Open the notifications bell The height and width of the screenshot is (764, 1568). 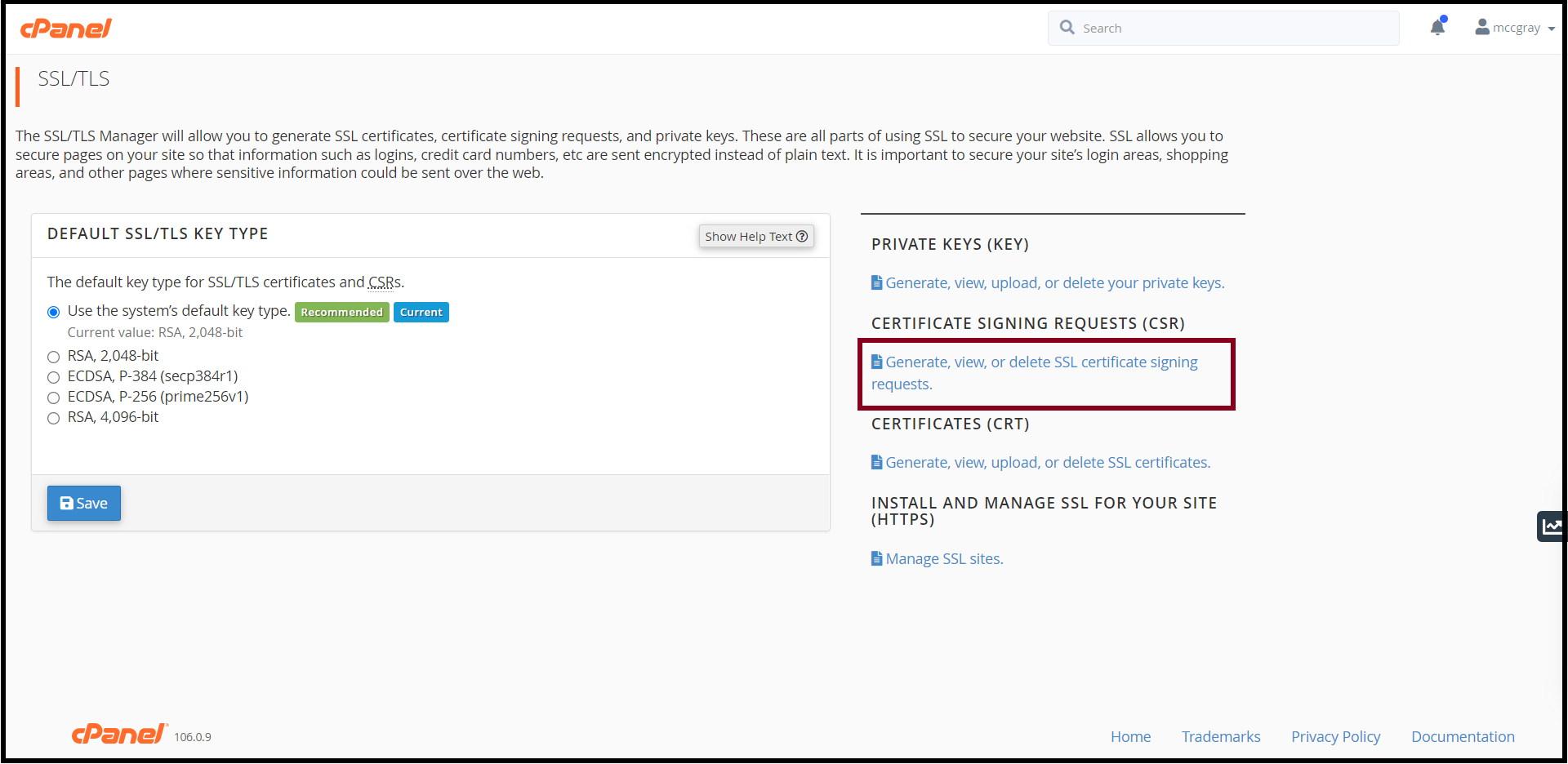(x=1437, y=27)
